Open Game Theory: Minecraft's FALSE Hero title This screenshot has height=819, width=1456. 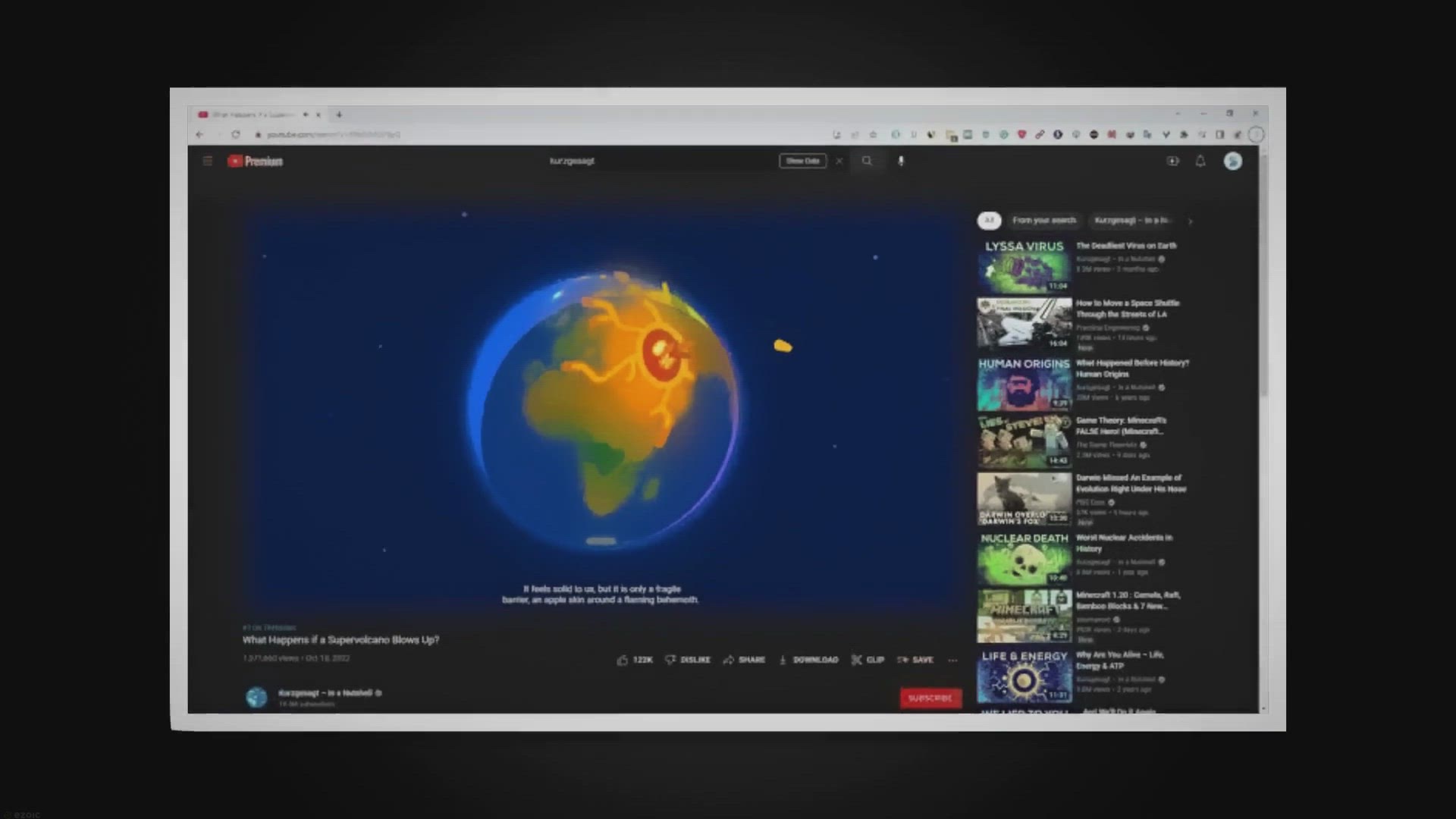coord(1121,425)
